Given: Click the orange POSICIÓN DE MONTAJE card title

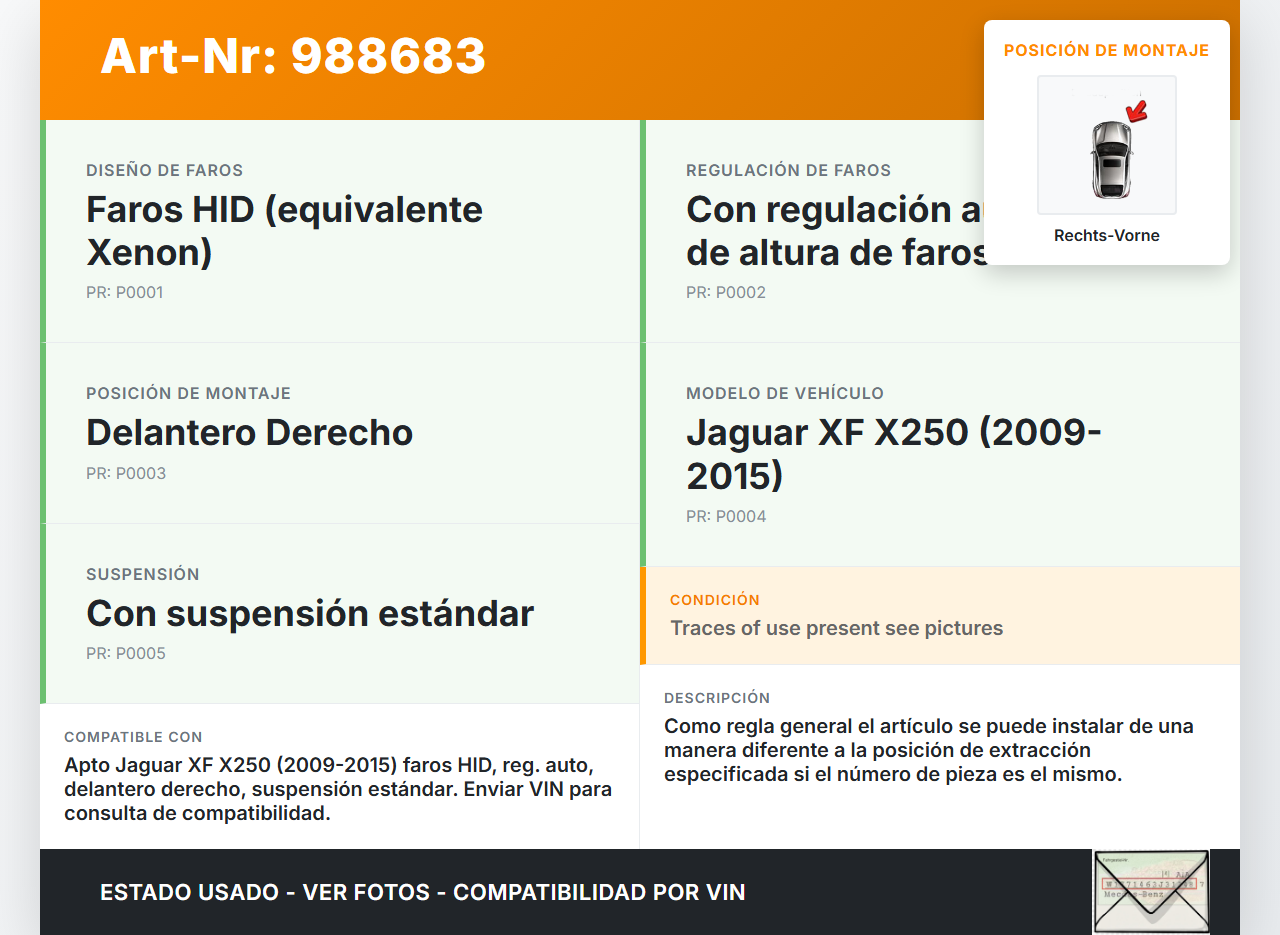Looking at the screenshot, I should [x=1106, y=50].
